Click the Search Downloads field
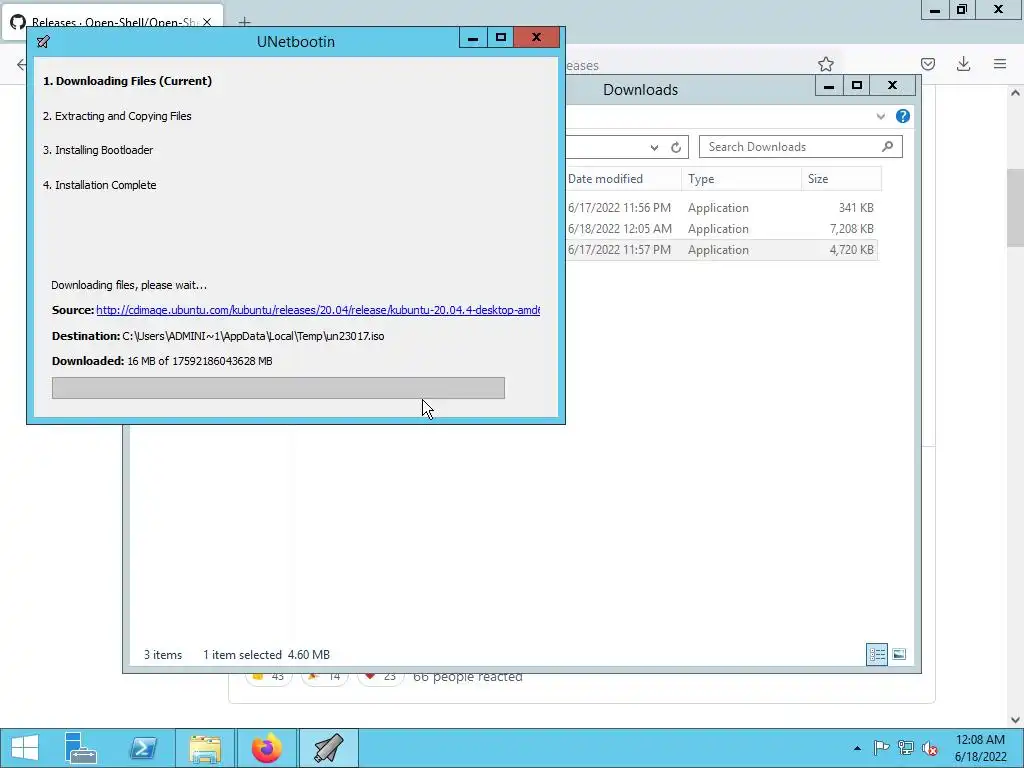The width and height of the screenshot is (1024, 768). pyautogui.click(x=801, y=147)
